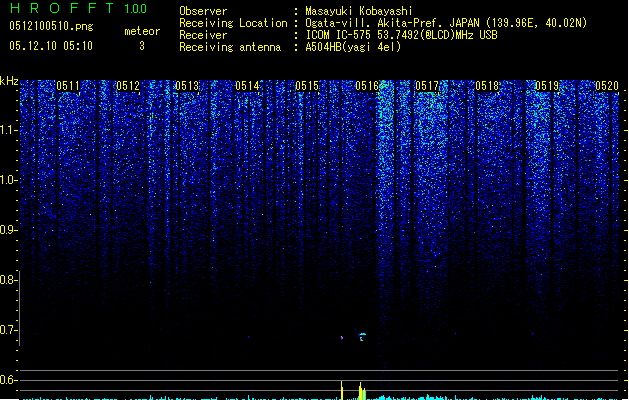Click the 0513 time marker
This screenshot has width=629, height=400.
point(187,86)
